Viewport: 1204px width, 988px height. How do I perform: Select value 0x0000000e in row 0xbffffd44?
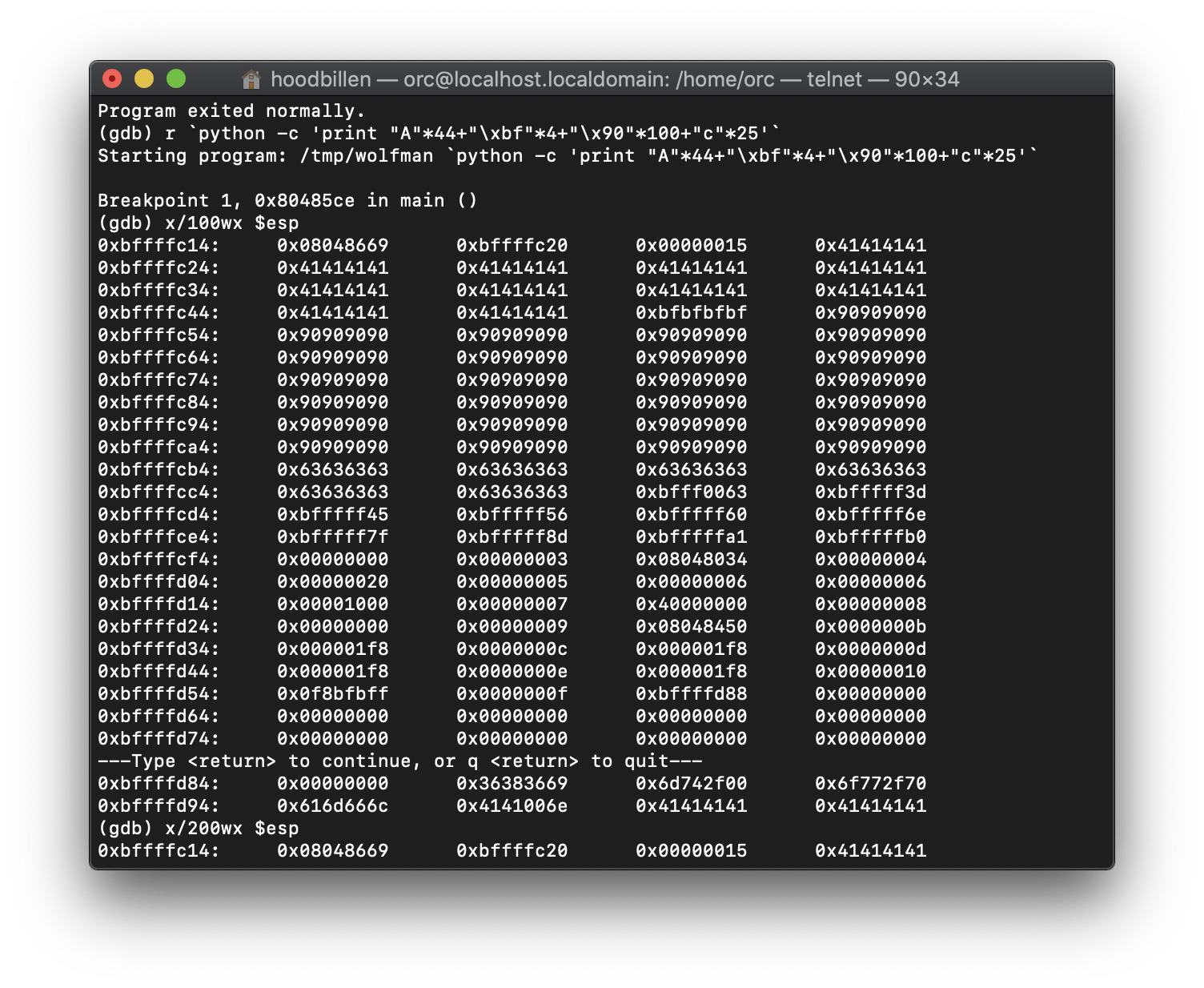coord(512,671)
